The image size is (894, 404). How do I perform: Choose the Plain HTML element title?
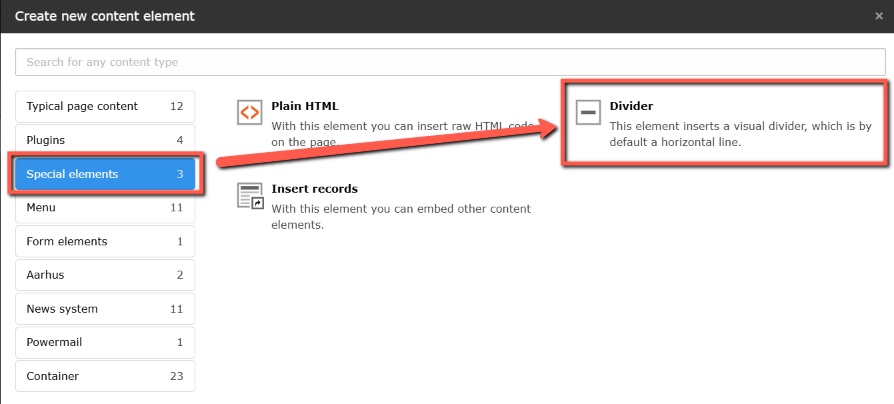[305, 105]
